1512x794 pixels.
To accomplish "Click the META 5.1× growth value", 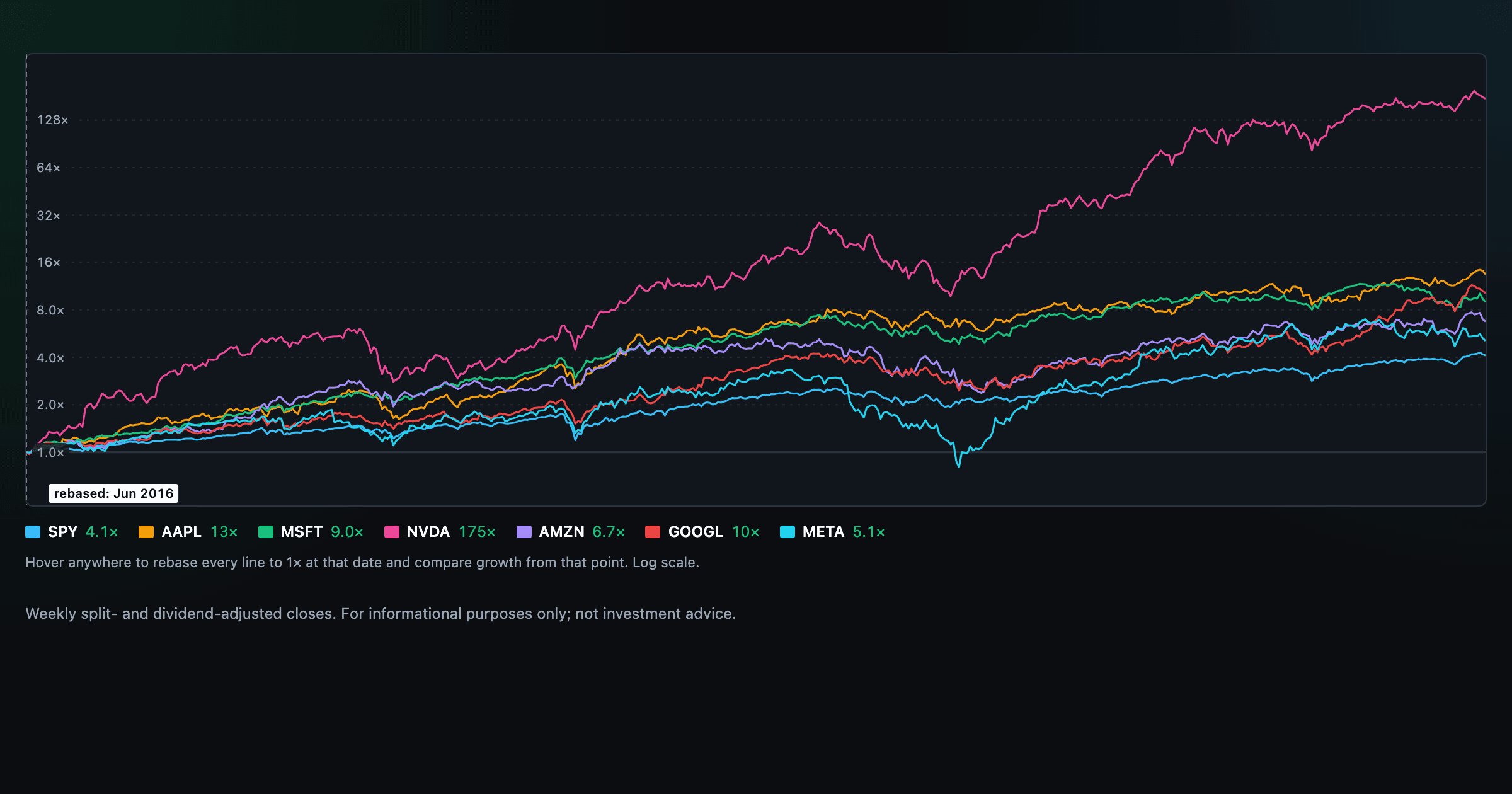I will [869, 532].
